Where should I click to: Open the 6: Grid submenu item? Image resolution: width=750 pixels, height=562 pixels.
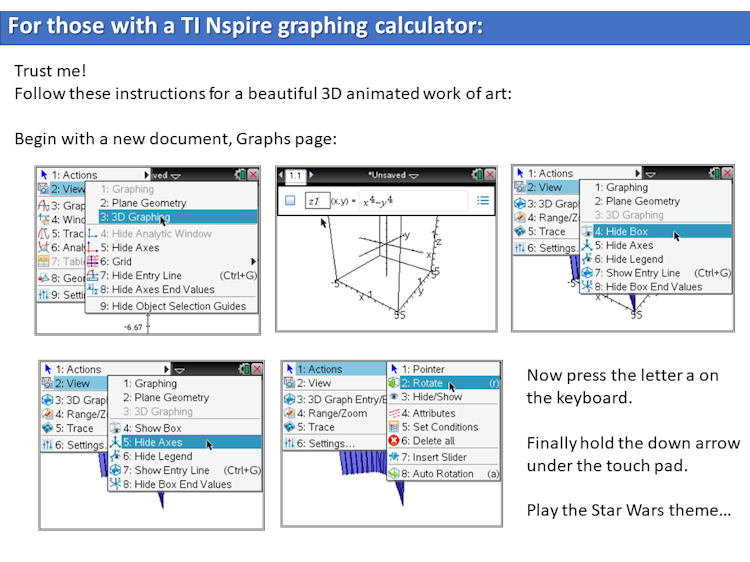172,262
